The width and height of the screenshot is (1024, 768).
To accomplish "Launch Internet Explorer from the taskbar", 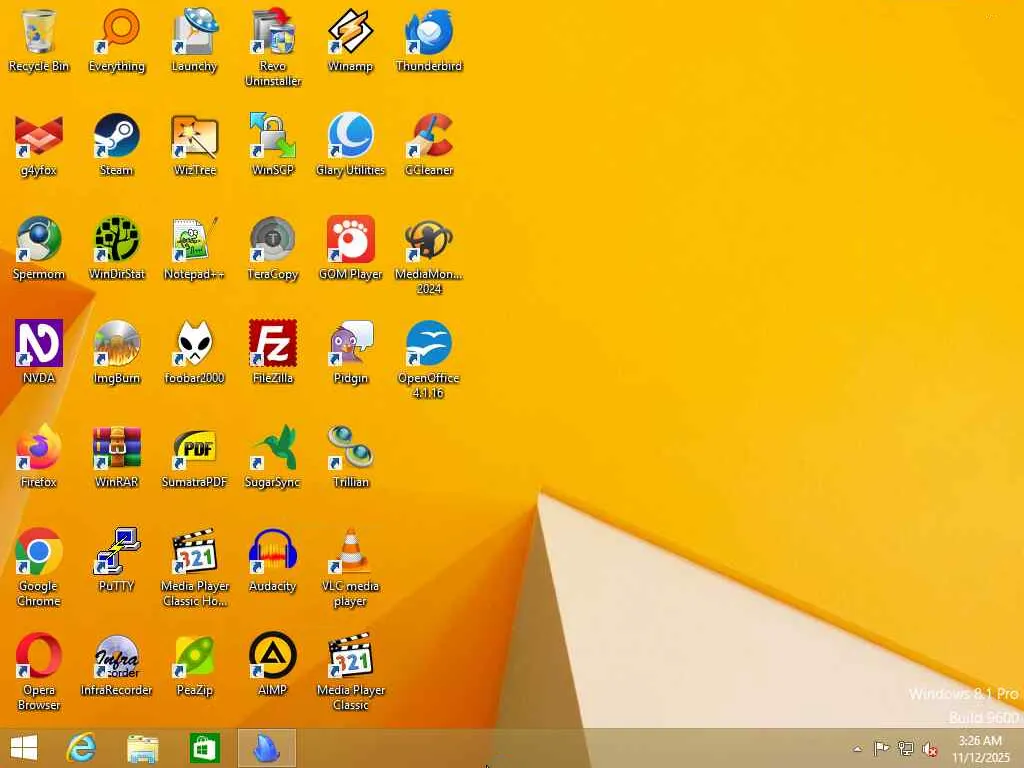I will pyautogui.click(x=82, y=748).
